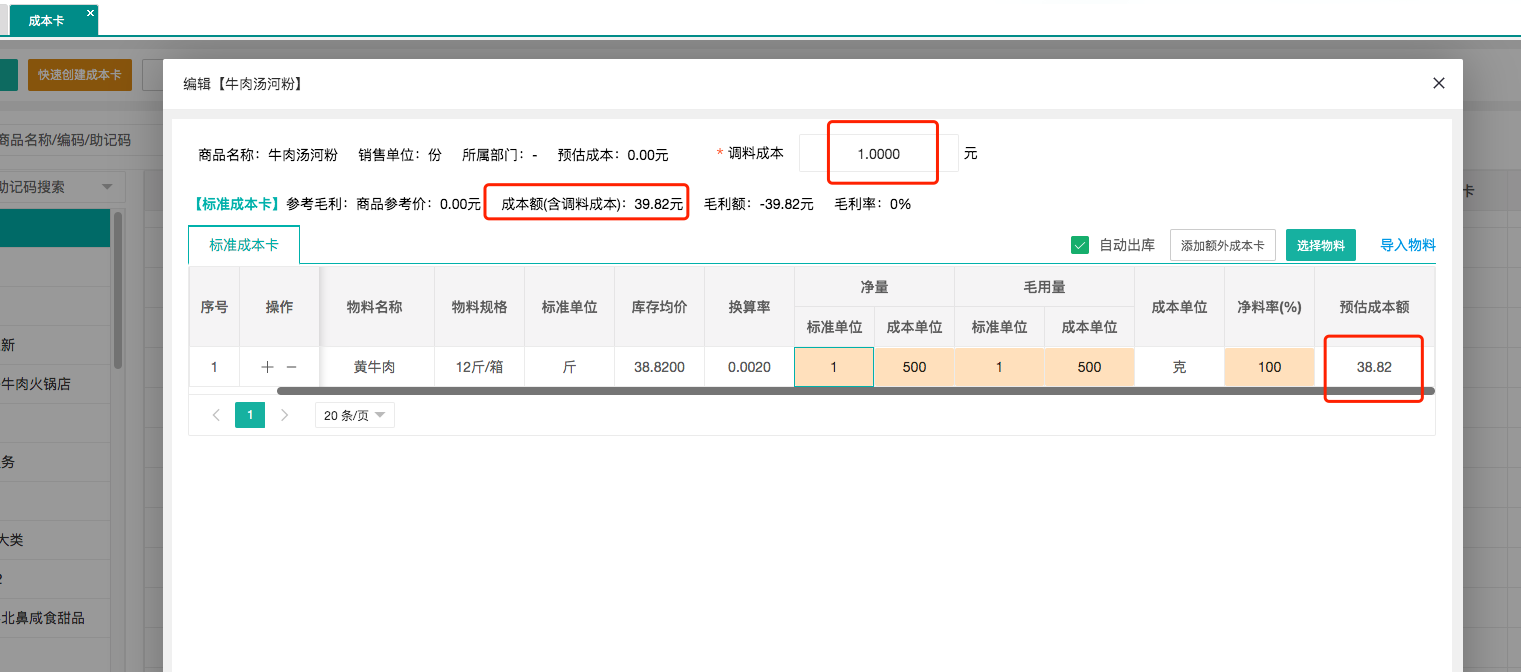
Task: Open the 导入物料 link
Action: 1407,245
